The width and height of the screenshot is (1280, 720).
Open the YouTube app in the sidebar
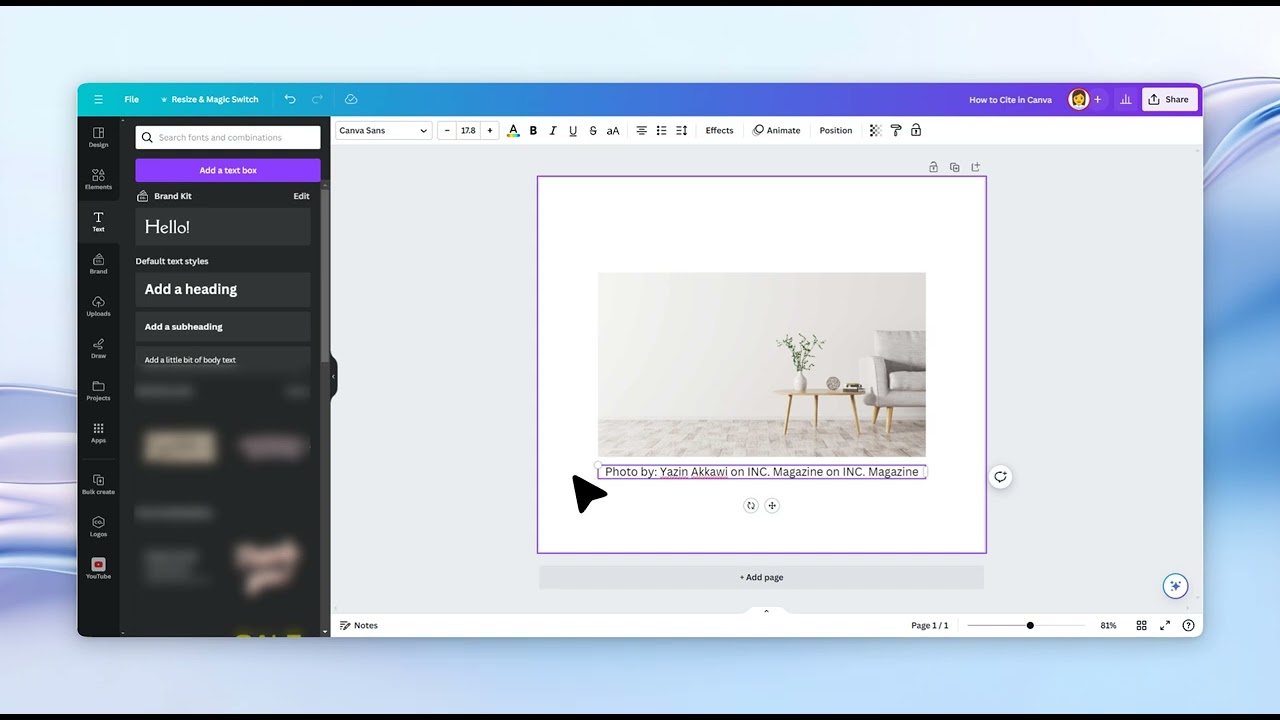pos(98,568)
